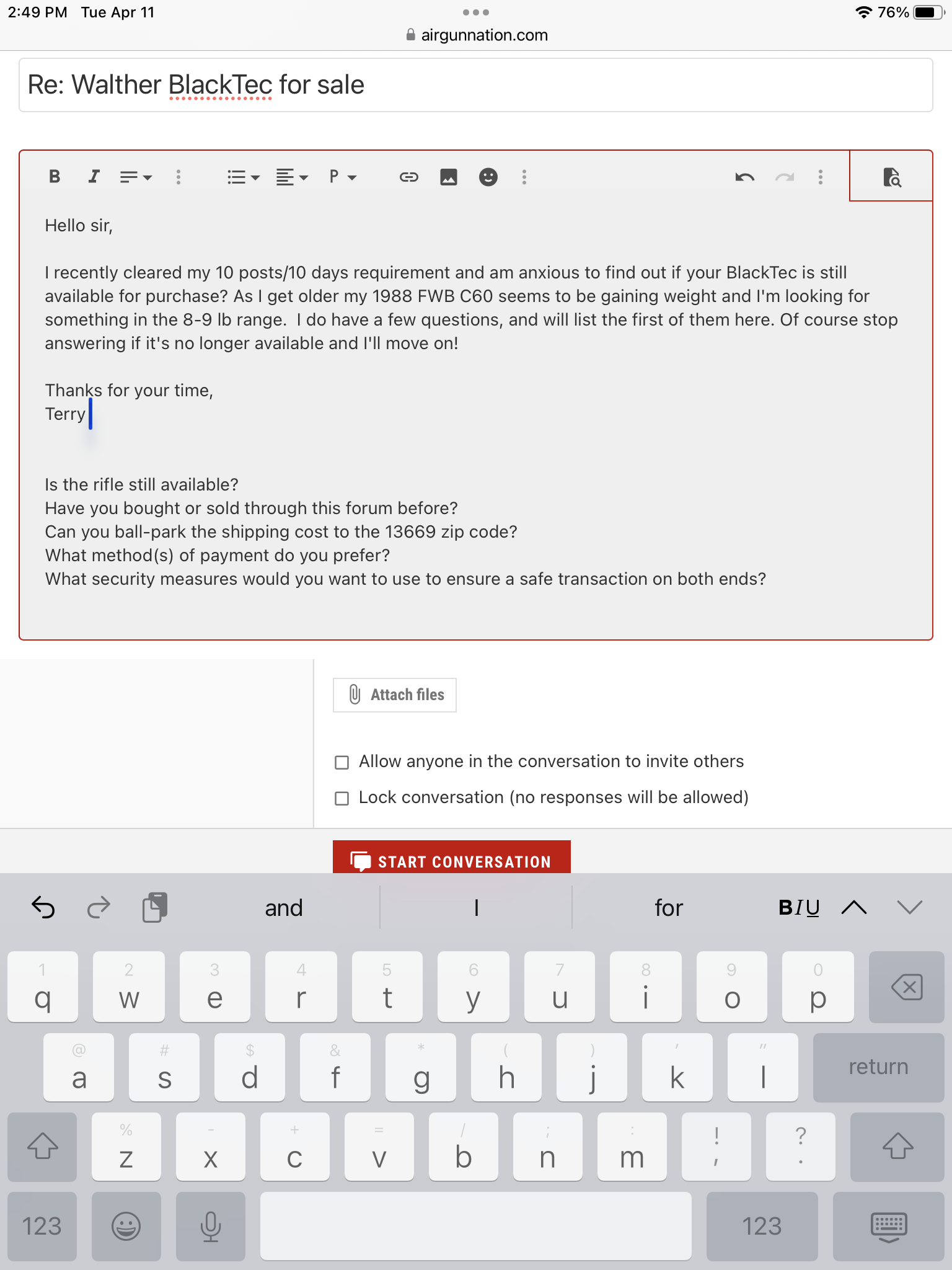Open the alignment dropdown

291,177
